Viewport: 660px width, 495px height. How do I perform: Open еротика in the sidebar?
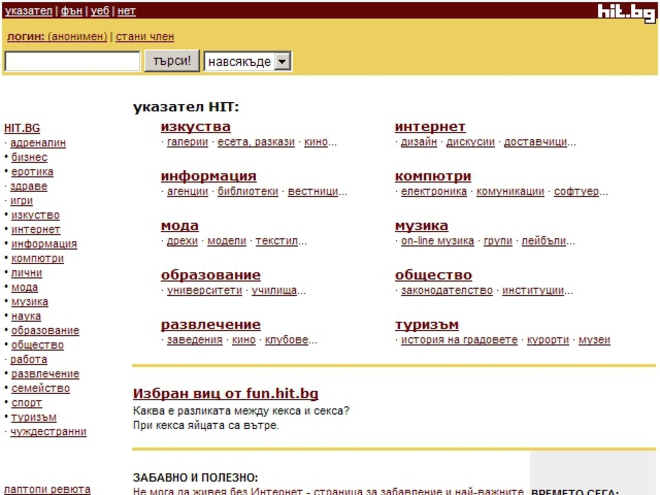tap(32, 172)
